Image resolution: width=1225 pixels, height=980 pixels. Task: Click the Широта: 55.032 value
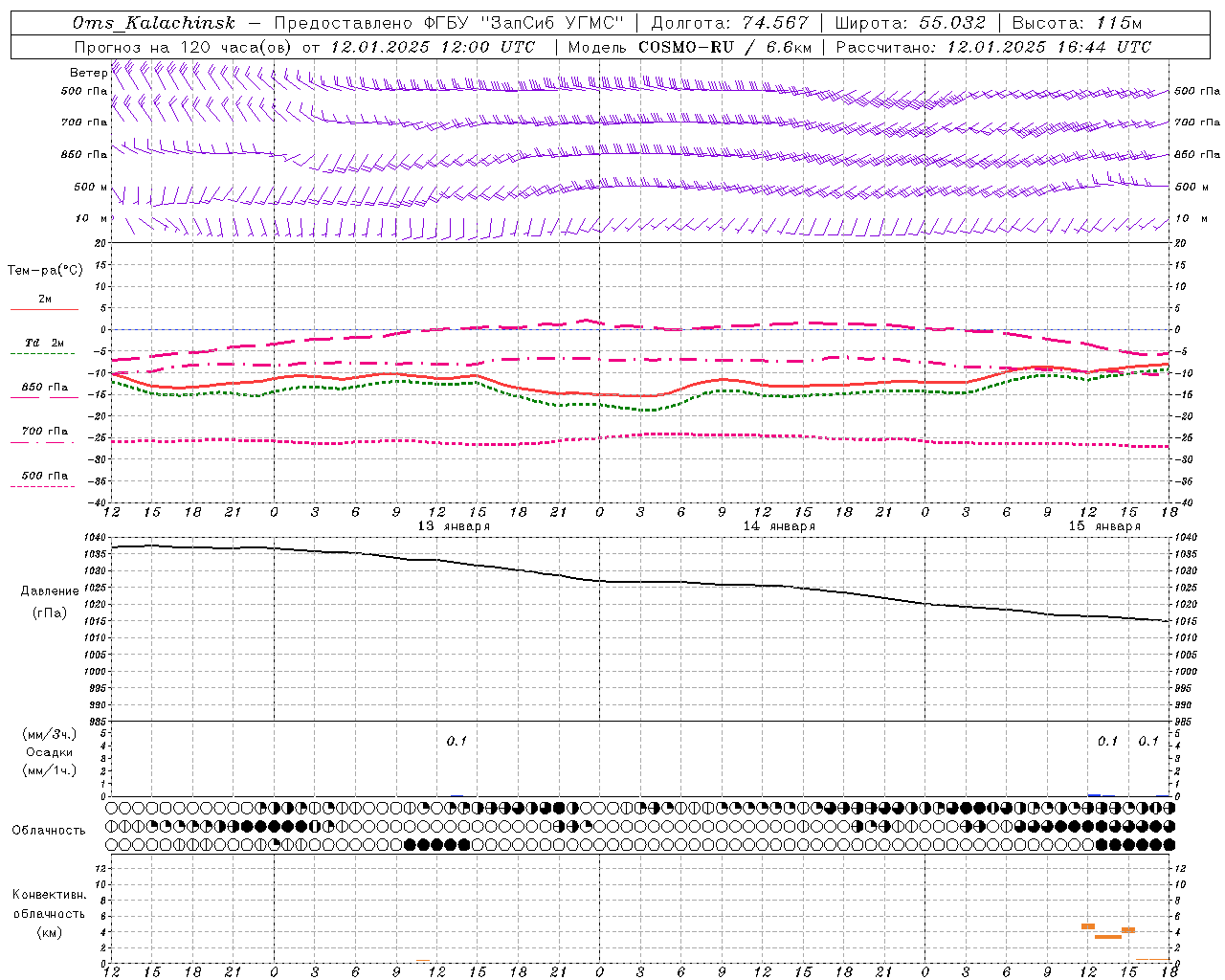click(x=910, y=23)
